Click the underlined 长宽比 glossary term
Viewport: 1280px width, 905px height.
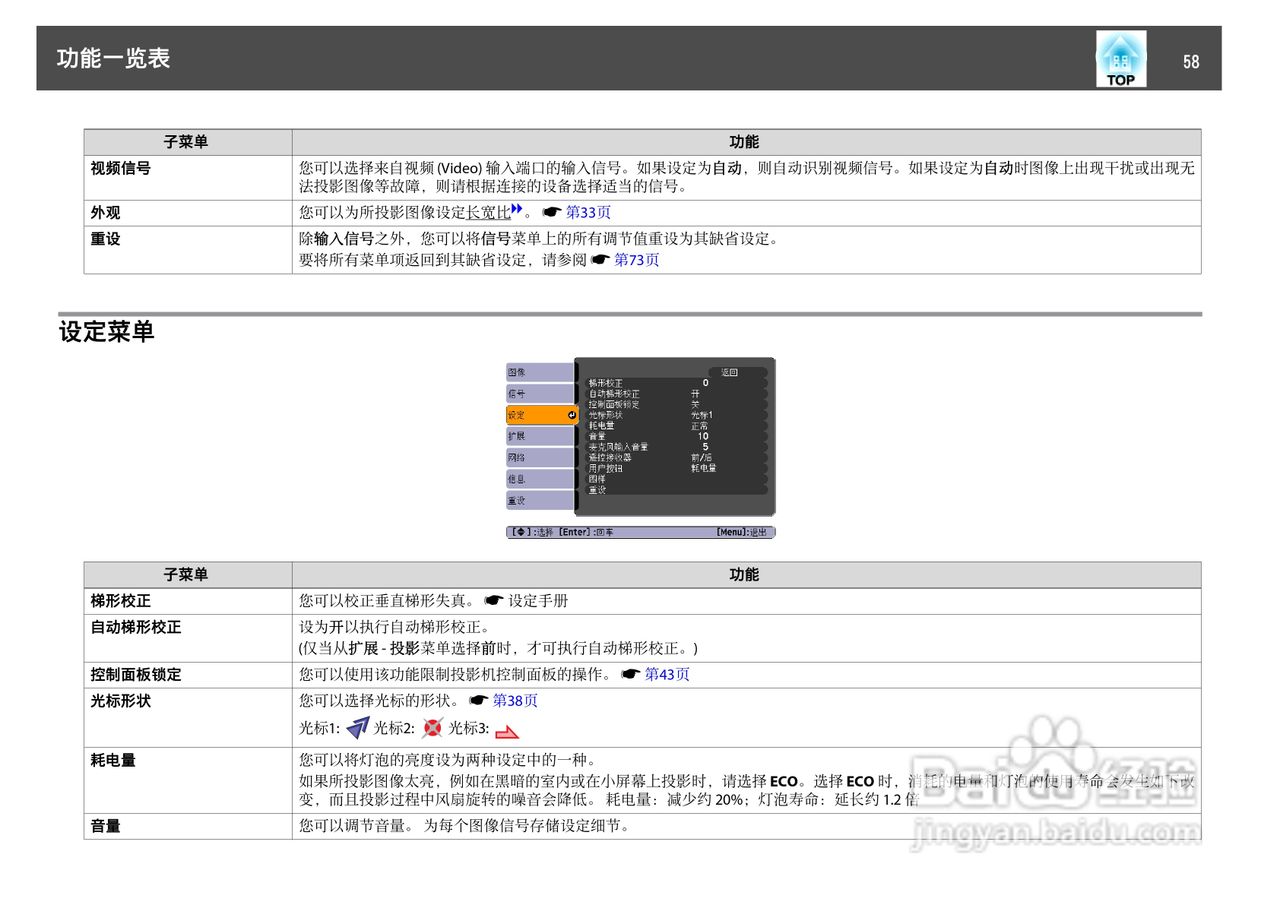click(488, 212)
